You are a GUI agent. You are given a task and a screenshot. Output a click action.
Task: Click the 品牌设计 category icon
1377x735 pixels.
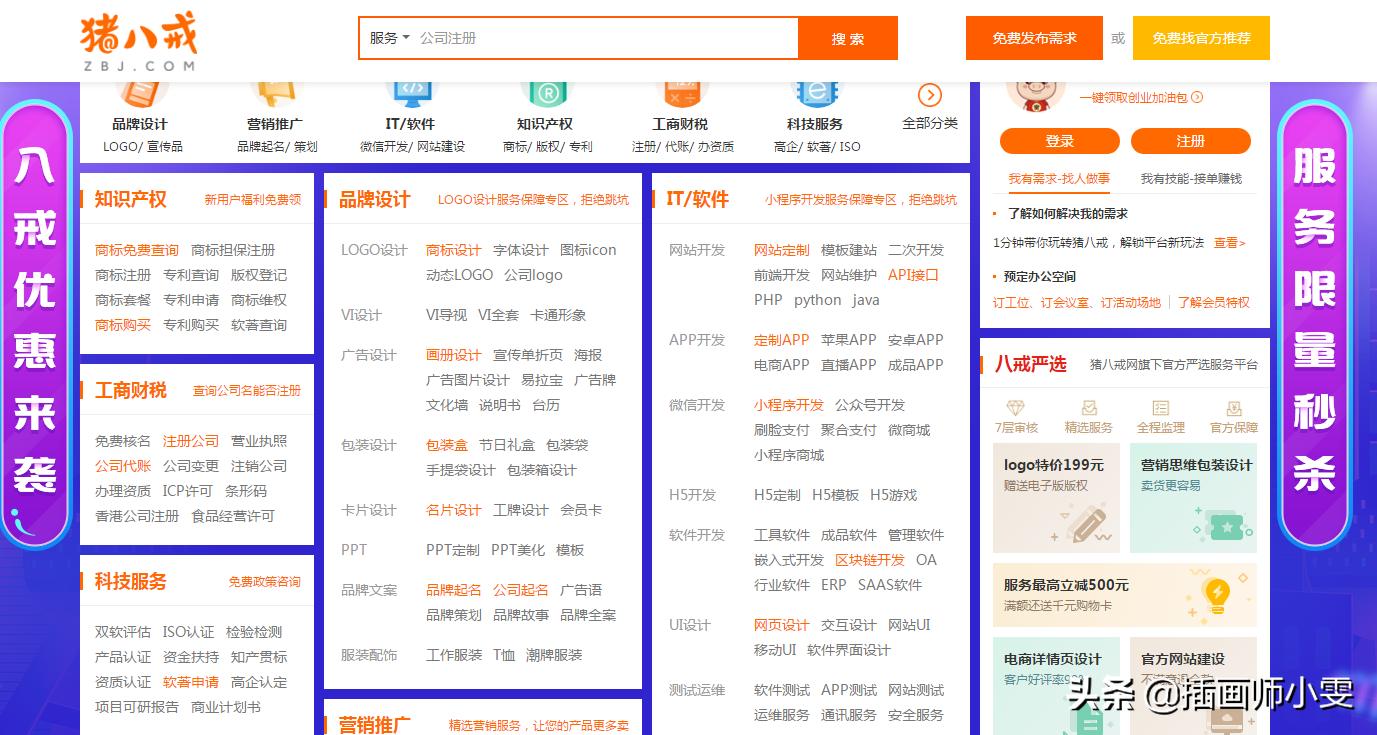point(141,95)
